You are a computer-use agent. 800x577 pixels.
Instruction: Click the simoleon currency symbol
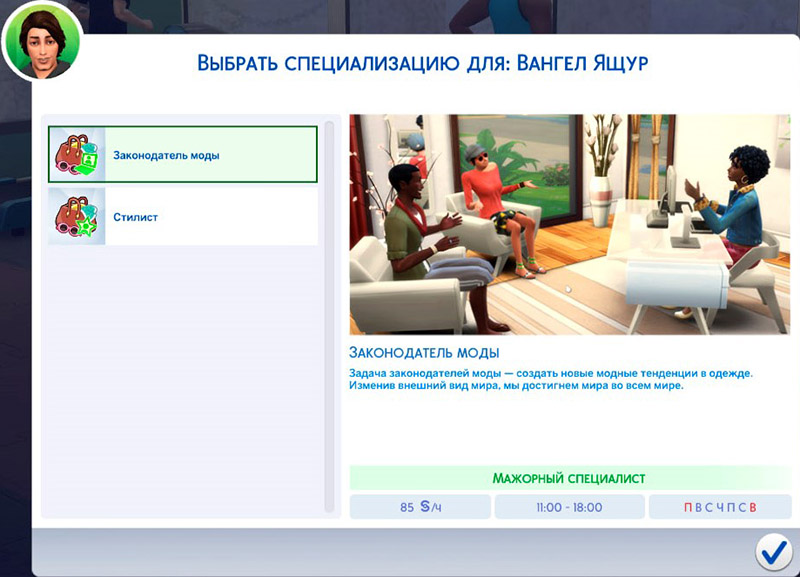point(425,506)
